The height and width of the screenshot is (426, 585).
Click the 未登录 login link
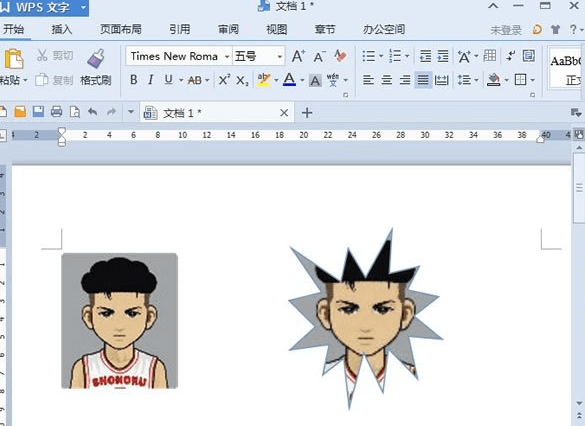(506, 30)
